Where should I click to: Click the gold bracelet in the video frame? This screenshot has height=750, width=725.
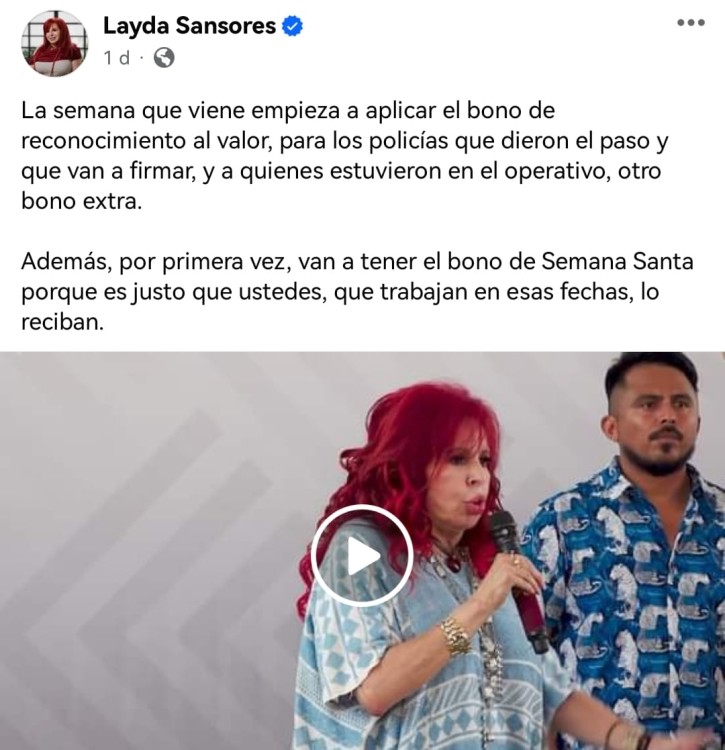[x=456, y=637]
